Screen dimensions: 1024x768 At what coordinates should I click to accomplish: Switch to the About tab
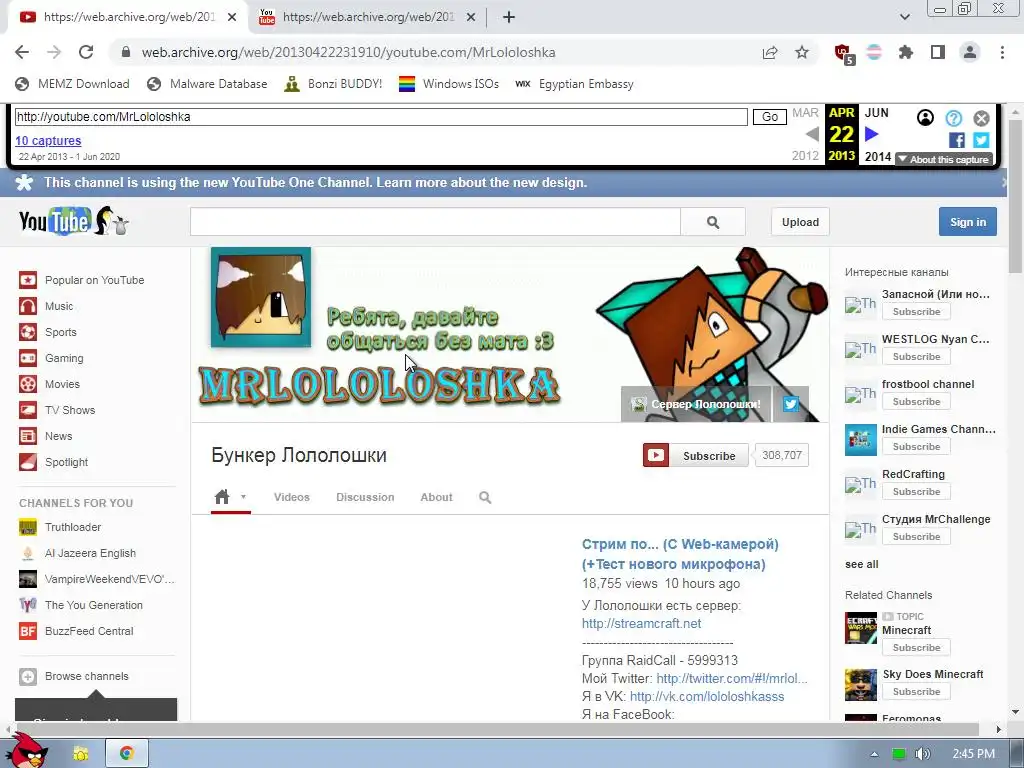[x=436, y=497]
